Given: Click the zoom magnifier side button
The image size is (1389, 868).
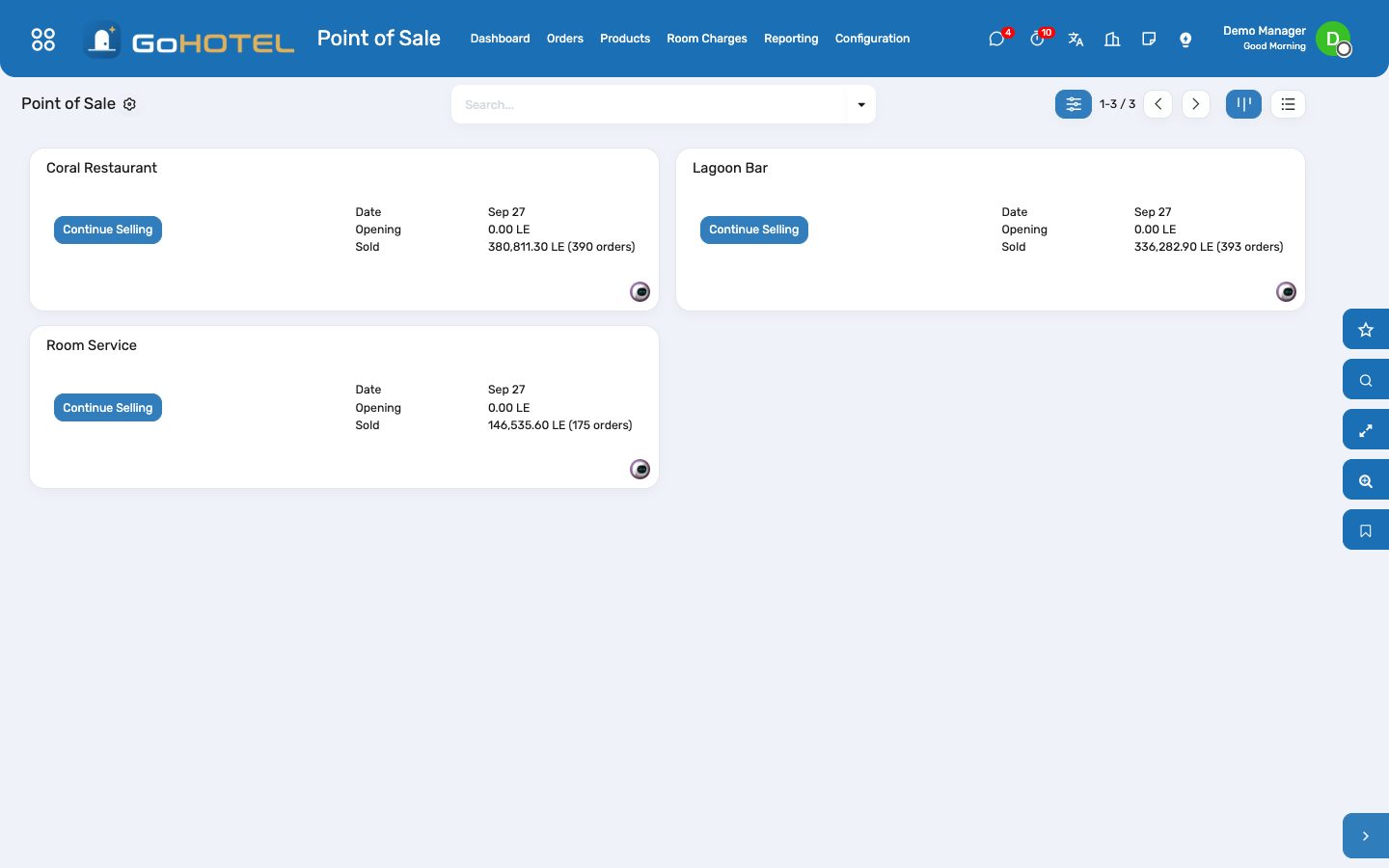Looking at the screenshot, I should pos(1366,480).
